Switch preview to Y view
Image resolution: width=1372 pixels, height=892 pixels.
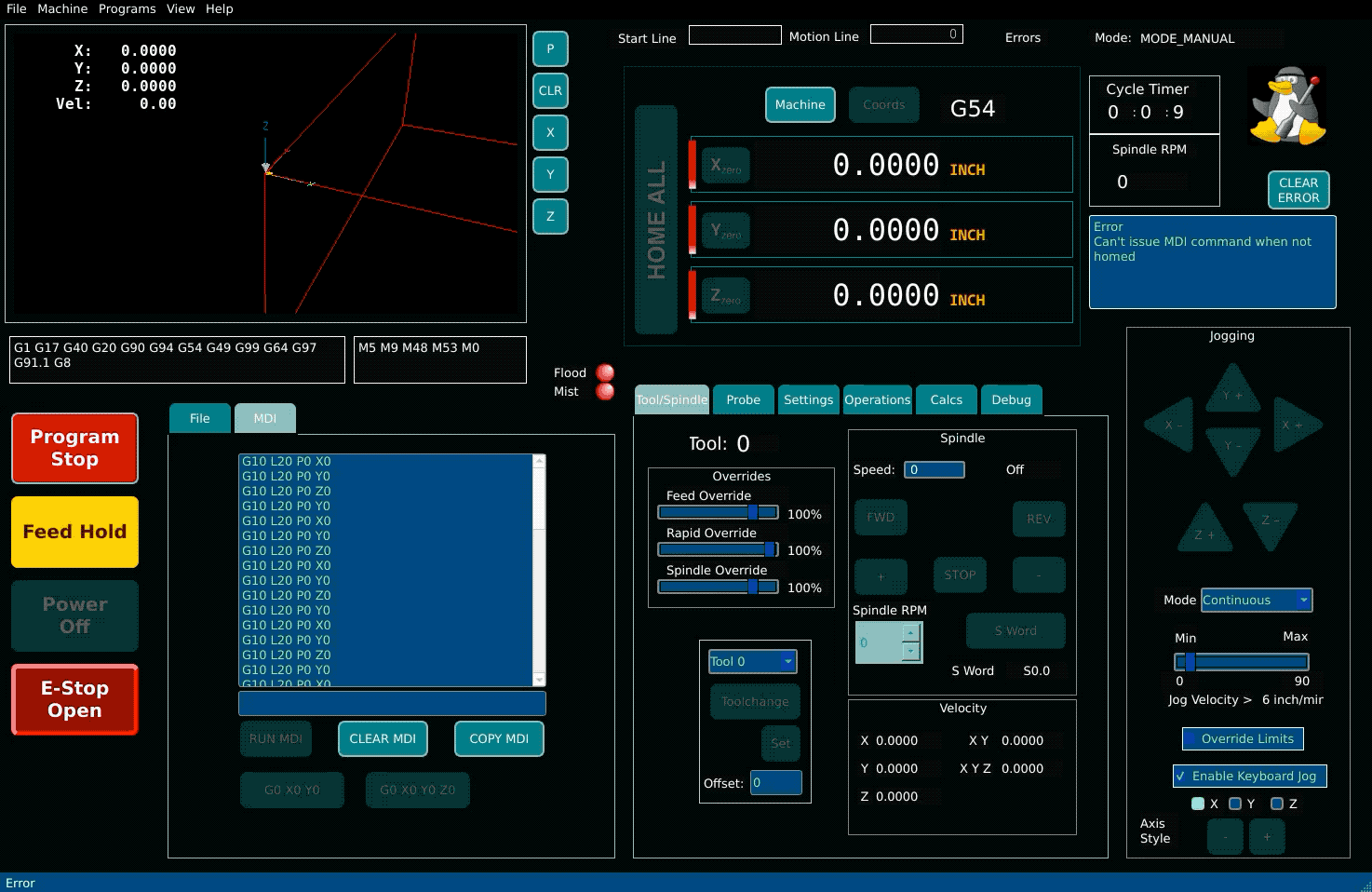[x=550, y=174]
